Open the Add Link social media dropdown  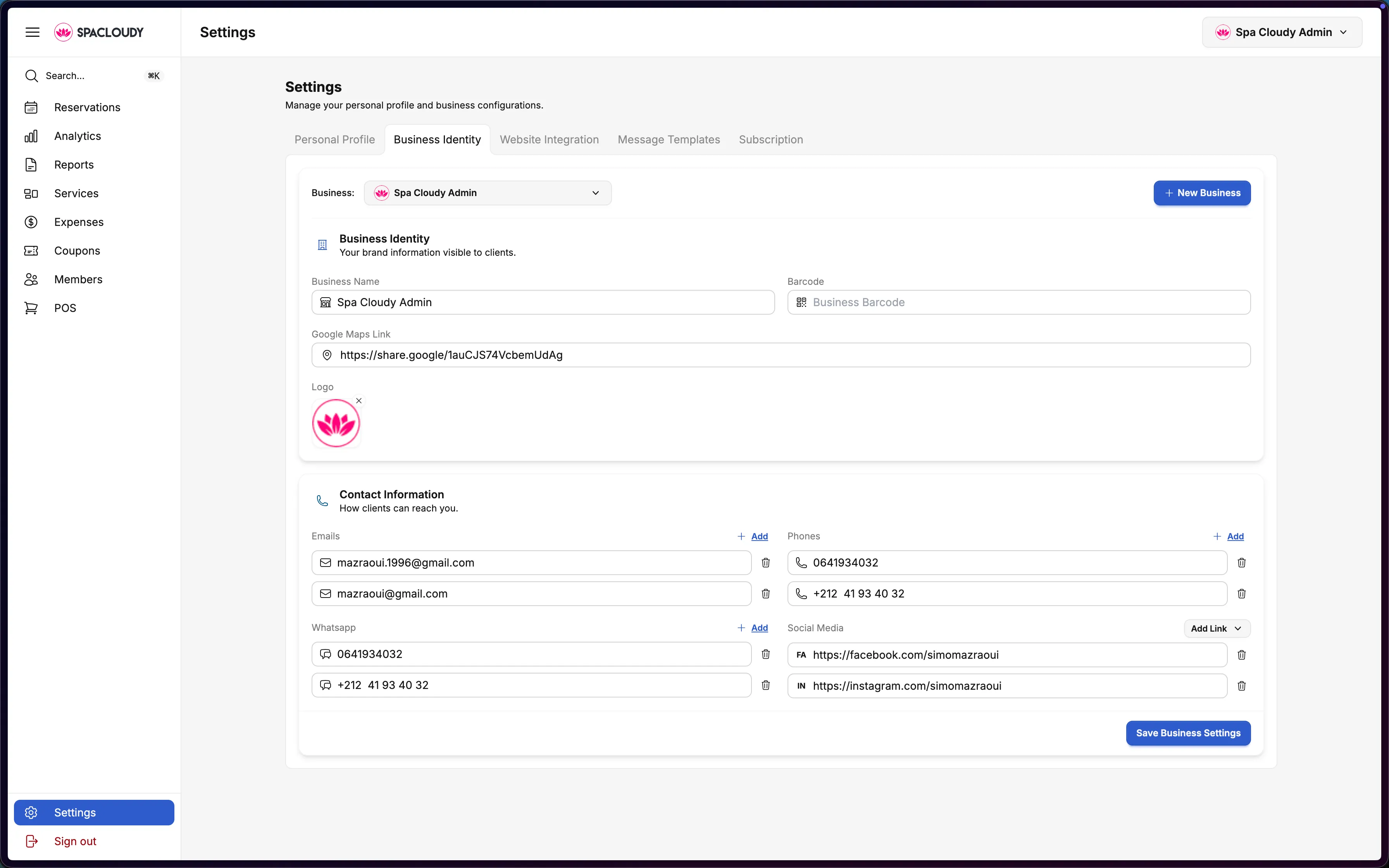click(1216, 629)
